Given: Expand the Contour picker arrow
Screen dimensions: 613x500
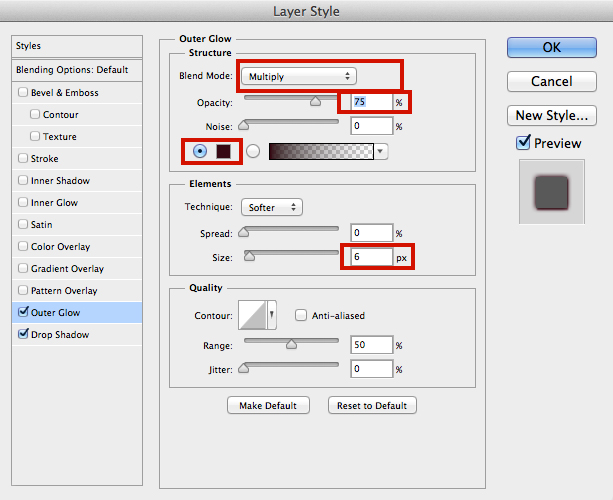Looking at the screenshot, I should pyautogui.click(x=271, y=316).
